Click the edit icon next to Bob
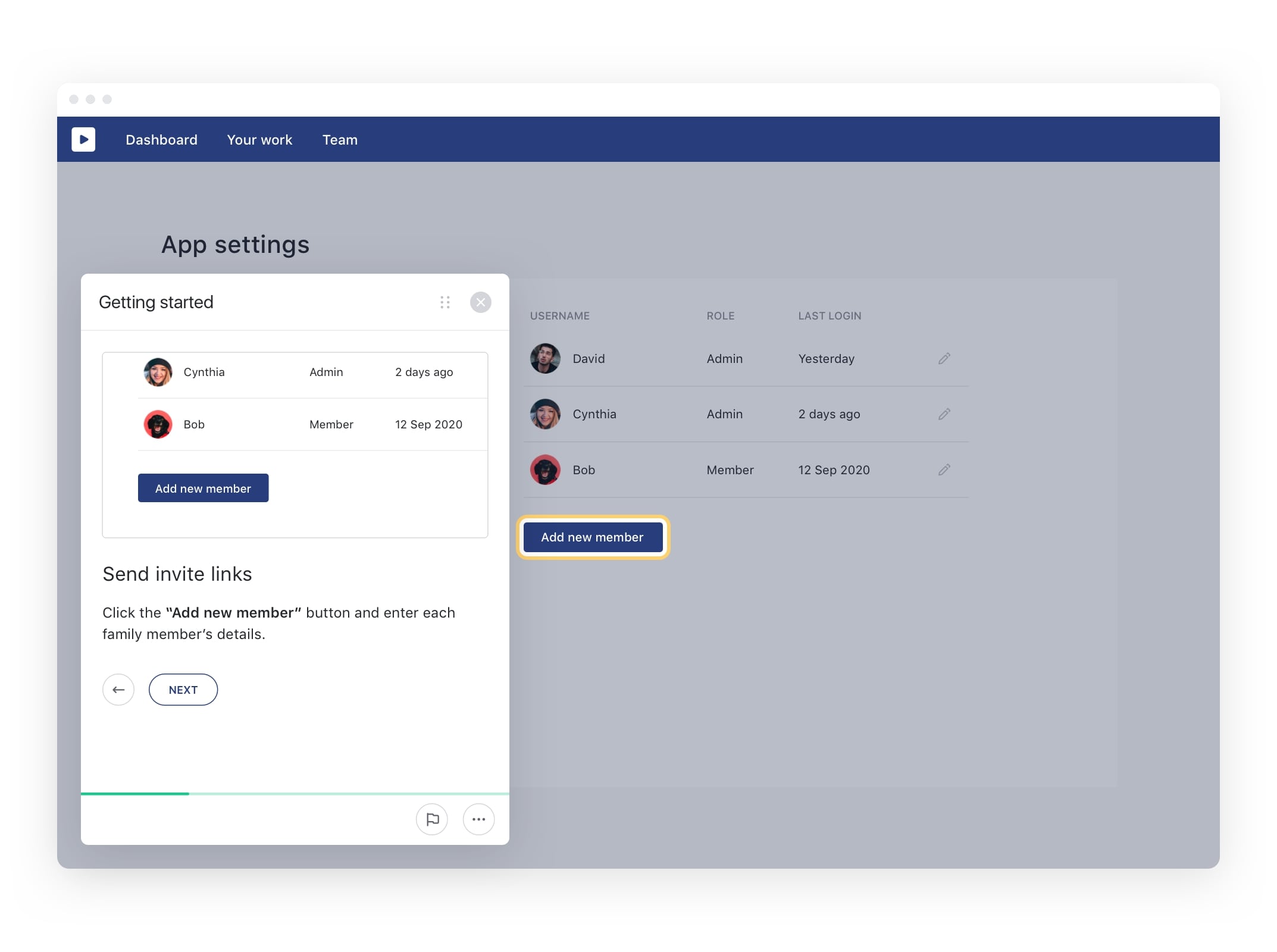The image size is (1277, 952). [943, 470]
